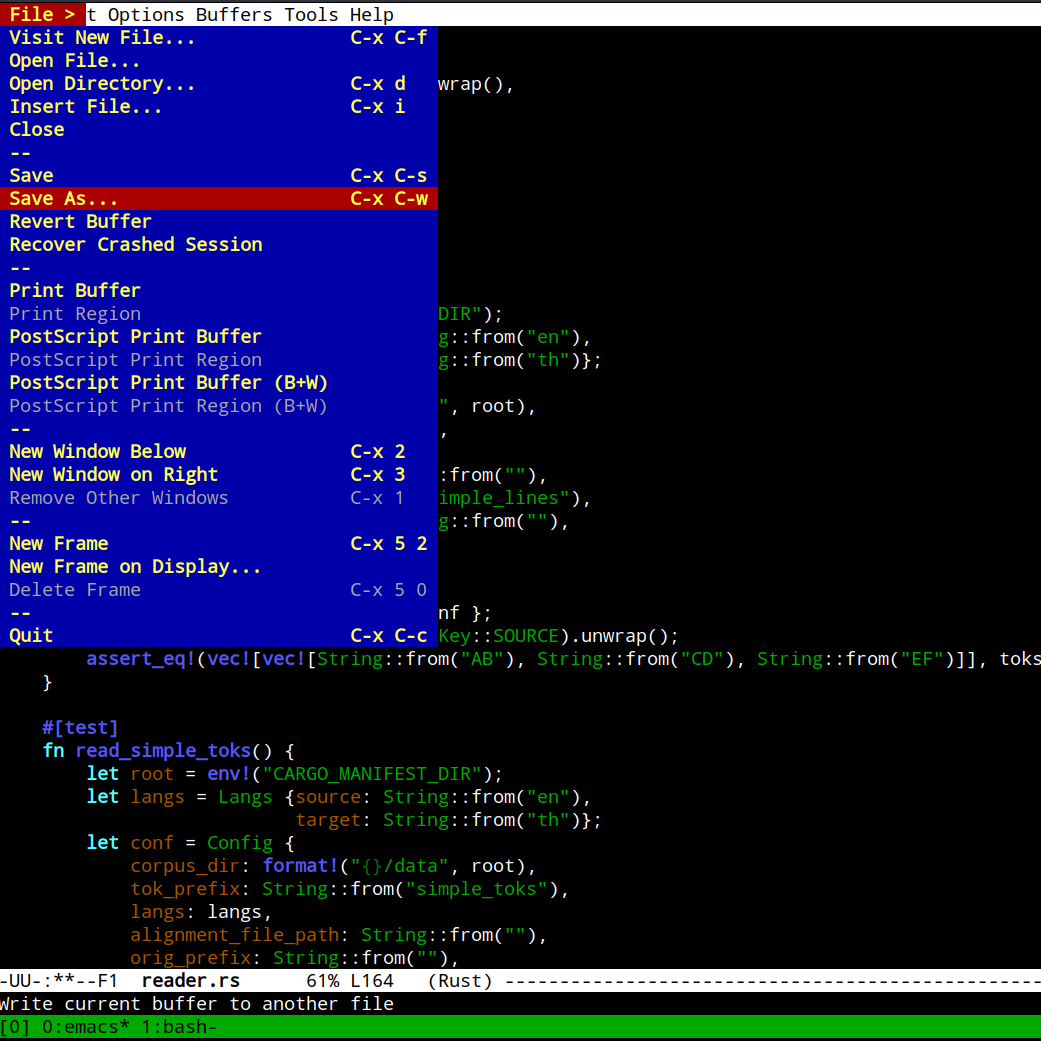This screenshot has height=1041, width=1041.
Task: Click 'New Frame on Display...'
Action: click(x=135, y=567)
